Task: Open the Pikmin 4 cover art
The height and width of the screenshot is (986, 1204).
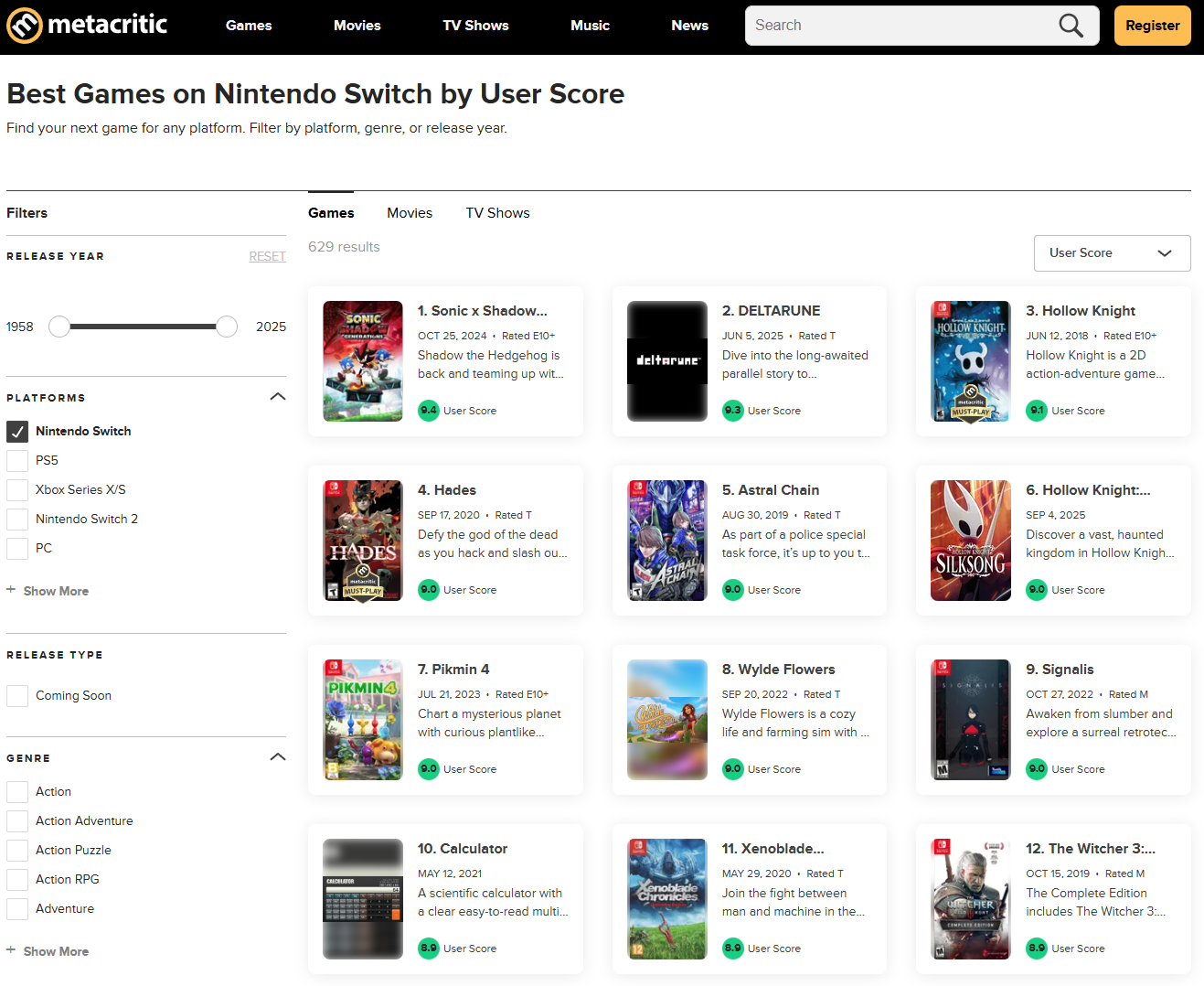Action: coord(363,720)
